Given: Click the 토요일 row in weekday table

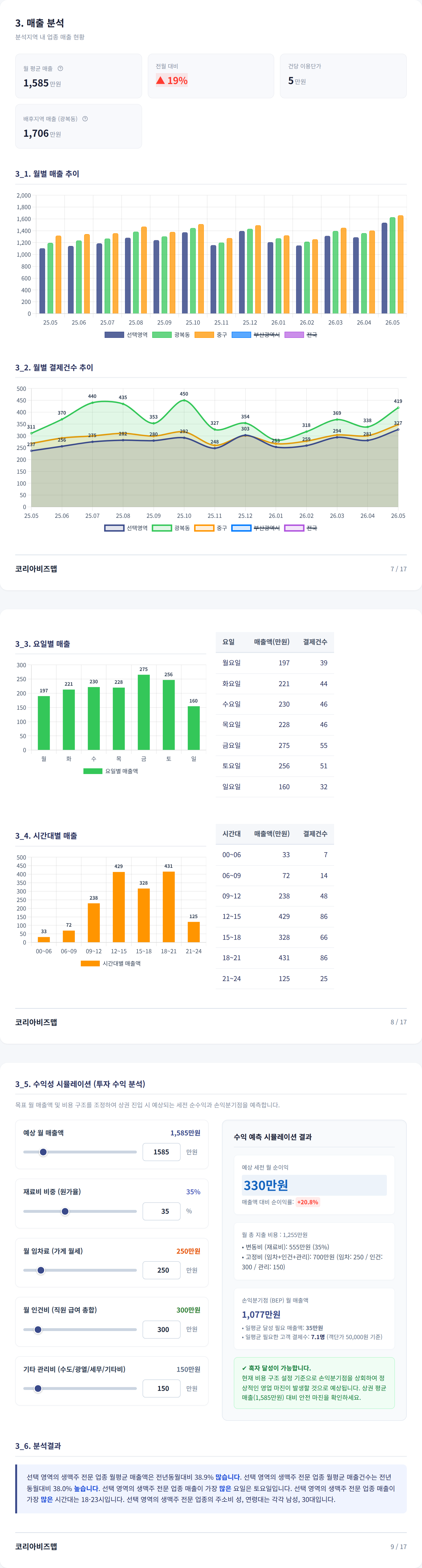Looking at the screenshot, I should (x=275, y=766).
